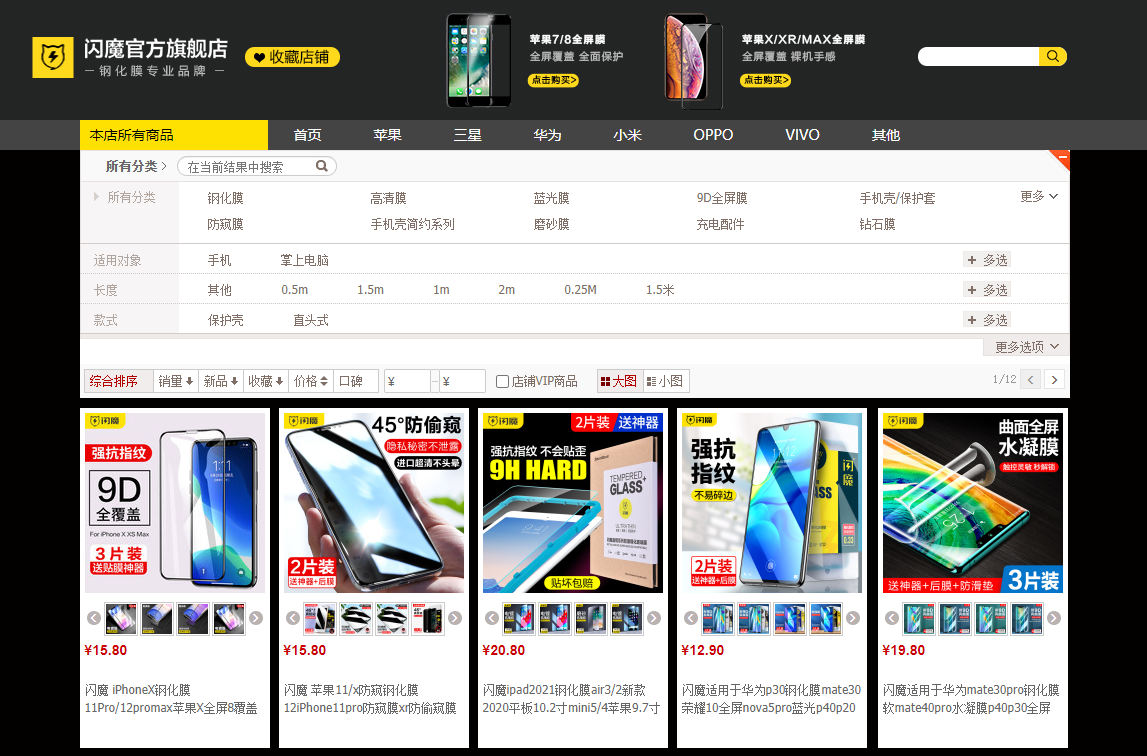Click the store shield logo icon
Viewport: 1147px width, 756px height.
click(x=52, y=58)
